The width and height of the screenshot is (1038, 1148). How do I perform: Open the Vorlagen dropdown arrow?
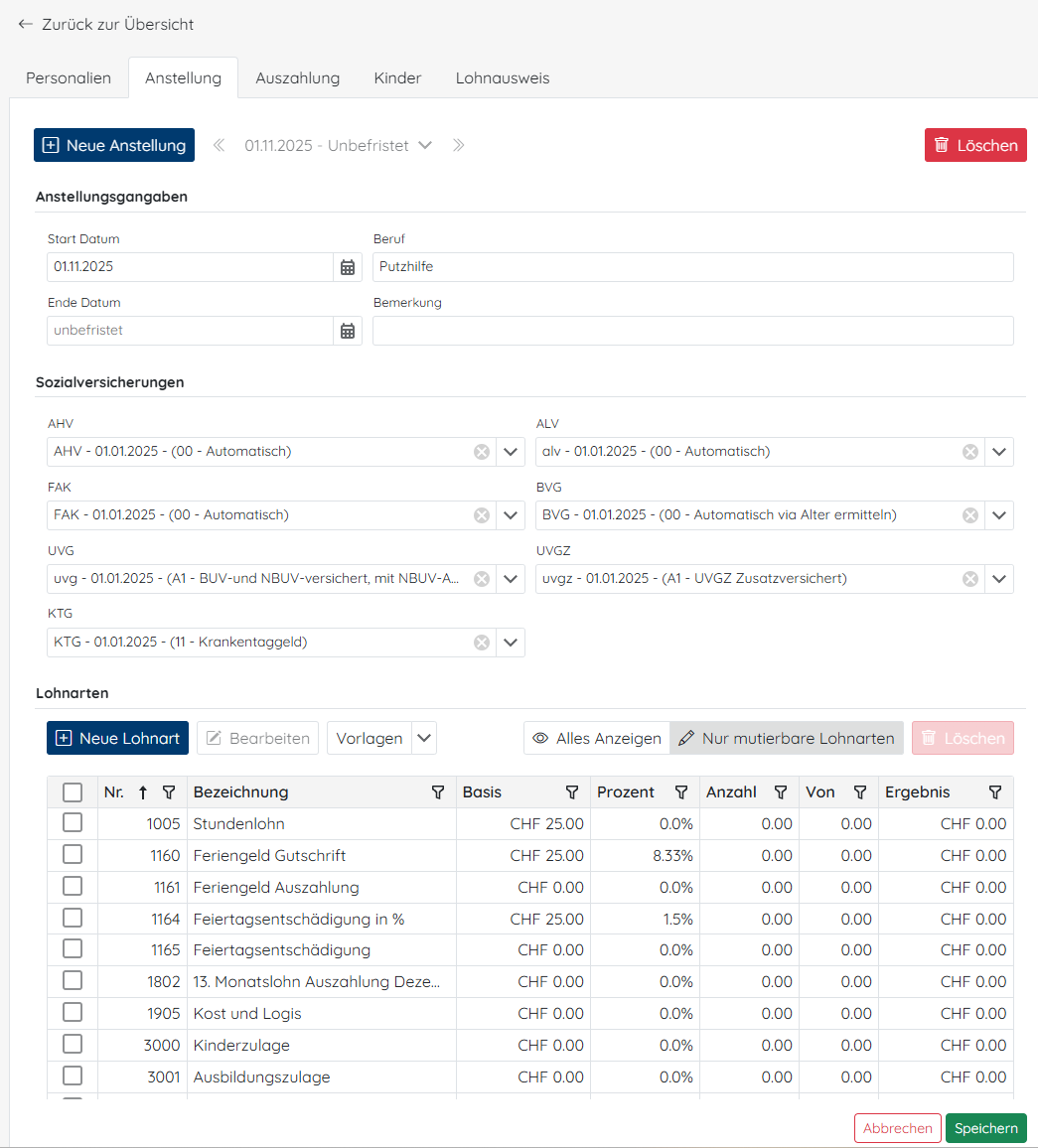coord(424,738)
